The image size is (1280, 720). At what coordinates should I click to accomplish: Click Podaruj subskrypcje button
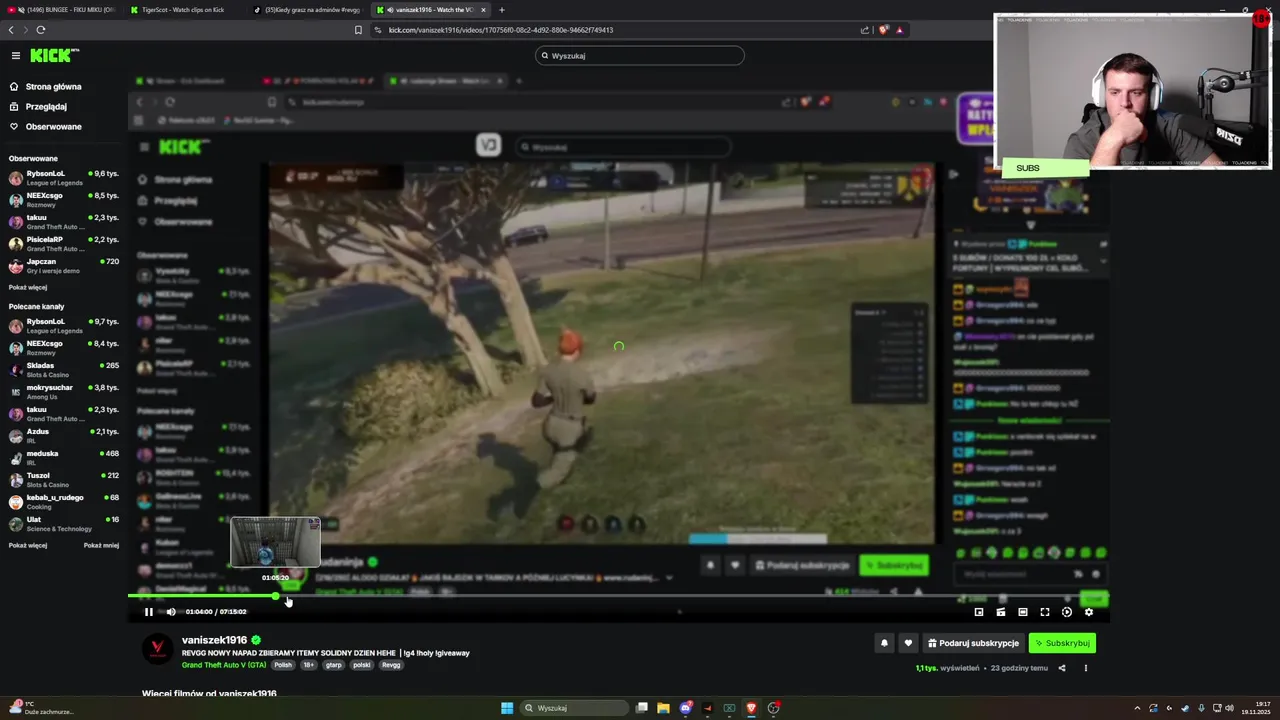(973, 643)
